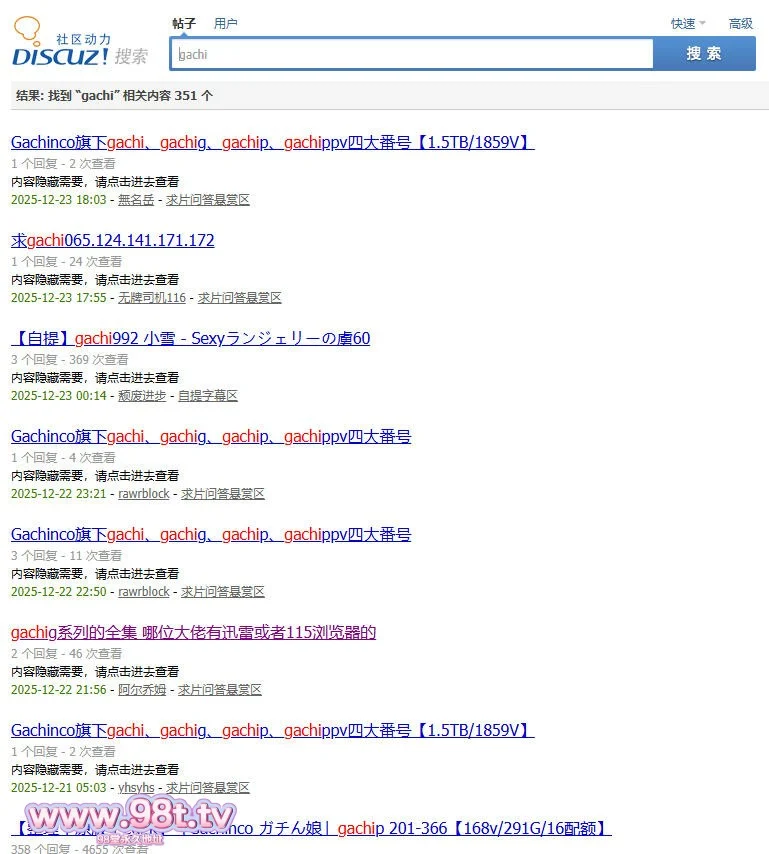Focus the search box containing gachi

pos(412,54)
